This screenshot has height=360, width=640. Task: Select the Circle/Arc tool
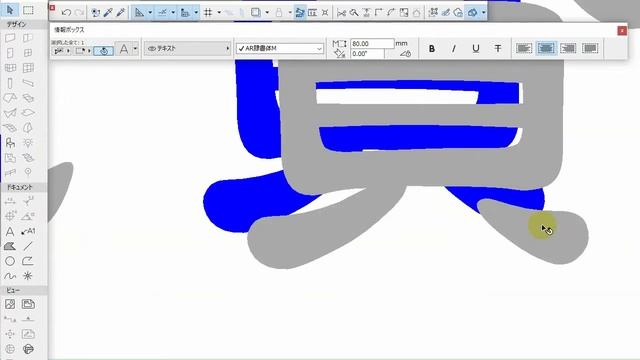tap(10, 261)
